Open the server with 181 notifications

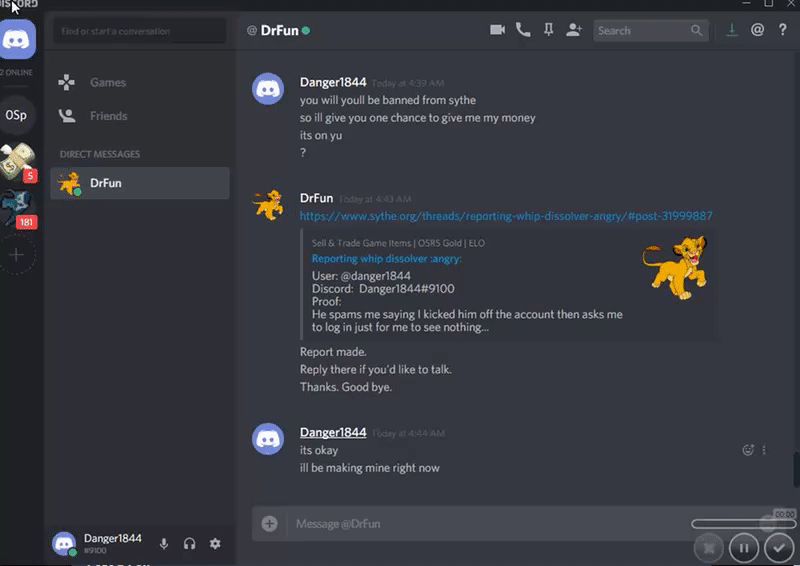pos(17,208)
